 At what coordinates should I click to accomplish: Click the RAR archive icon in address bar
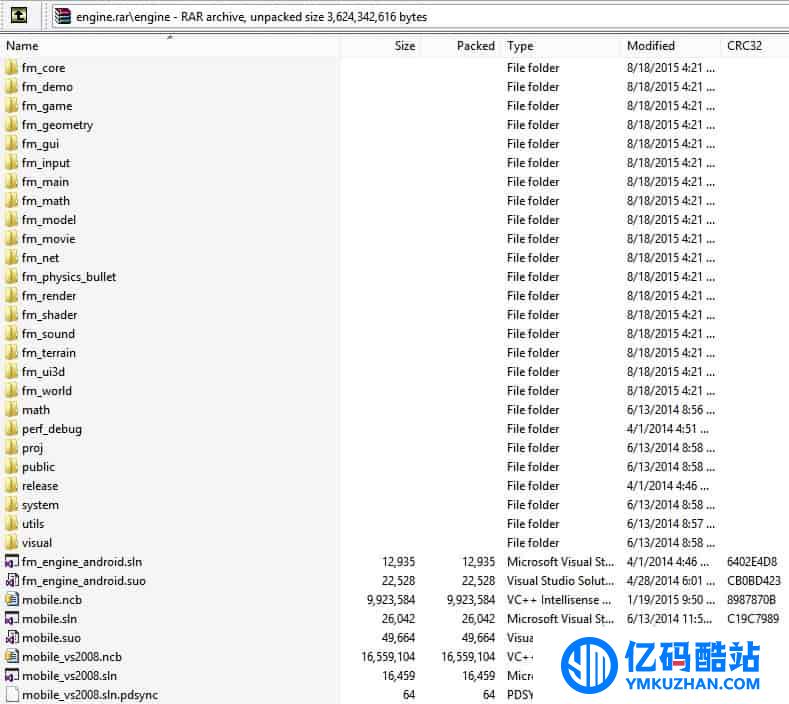(63, 16)
